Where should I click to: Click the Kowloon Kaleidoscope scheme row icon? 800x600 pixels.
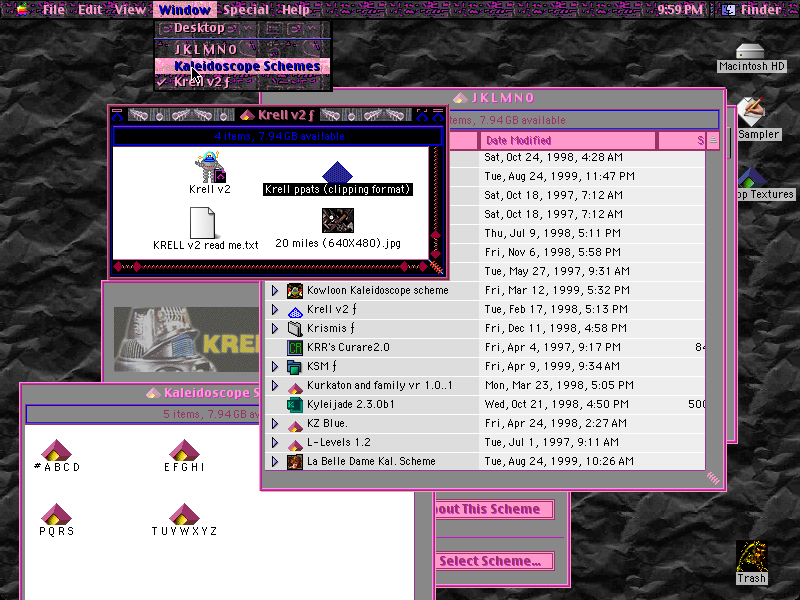pos(295,290)
